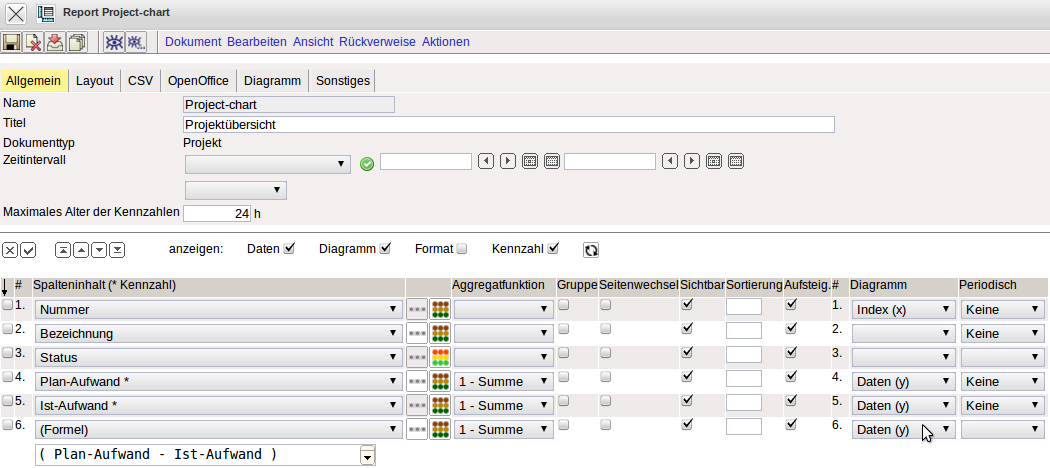Click the delete document icon with red X
This screenshot has height=468, width=1050.
pos(33,42)
